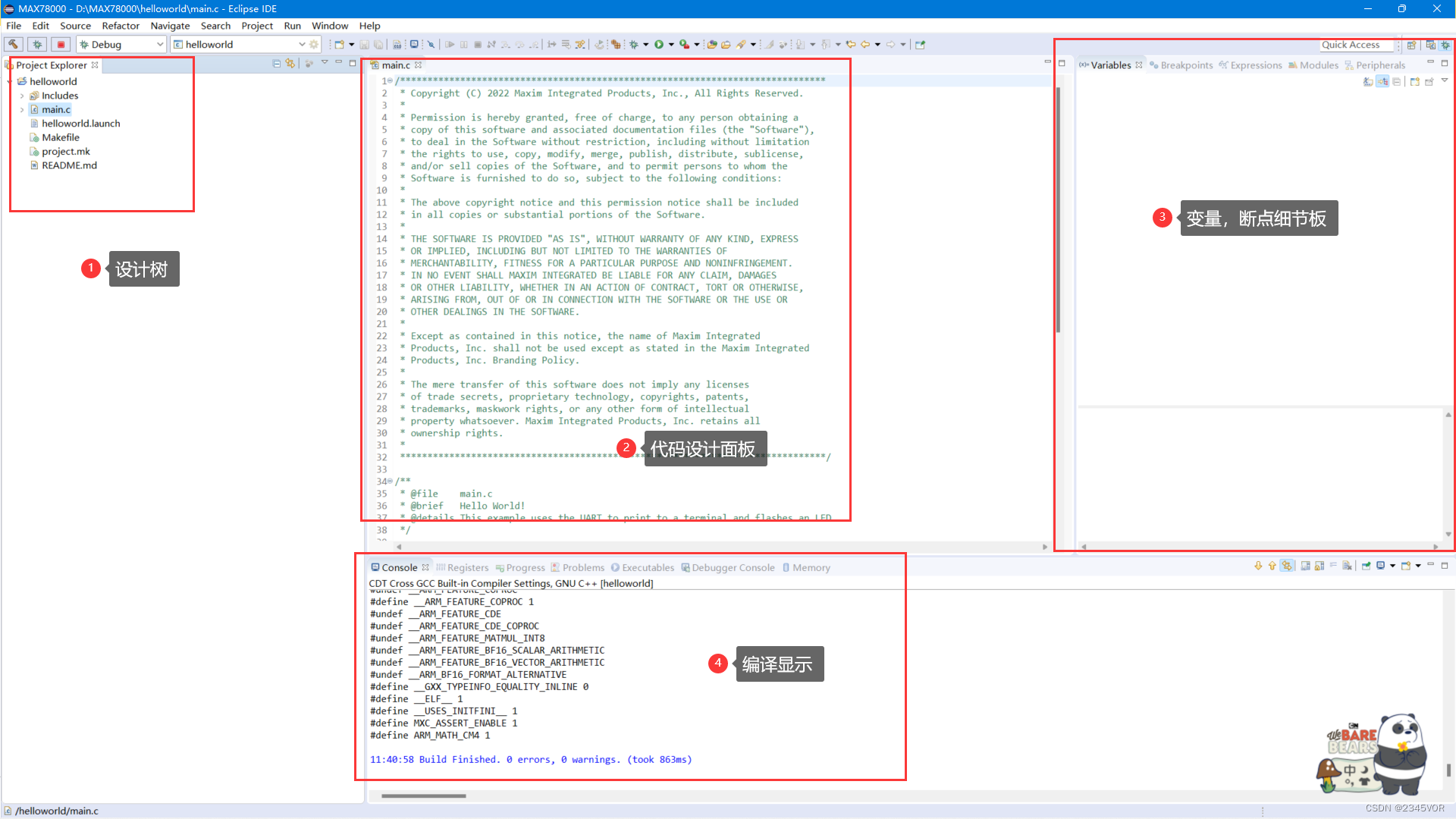
Task: Switch to the Registers tab
Action: [x=462, y=567]
